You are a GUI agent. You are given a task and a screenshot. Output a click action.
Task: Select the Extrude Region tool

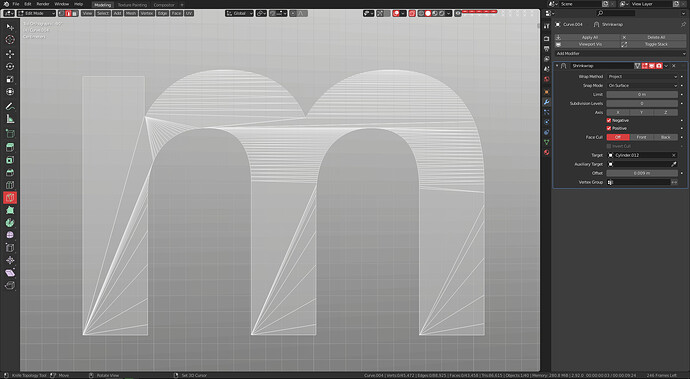point(10,147)
